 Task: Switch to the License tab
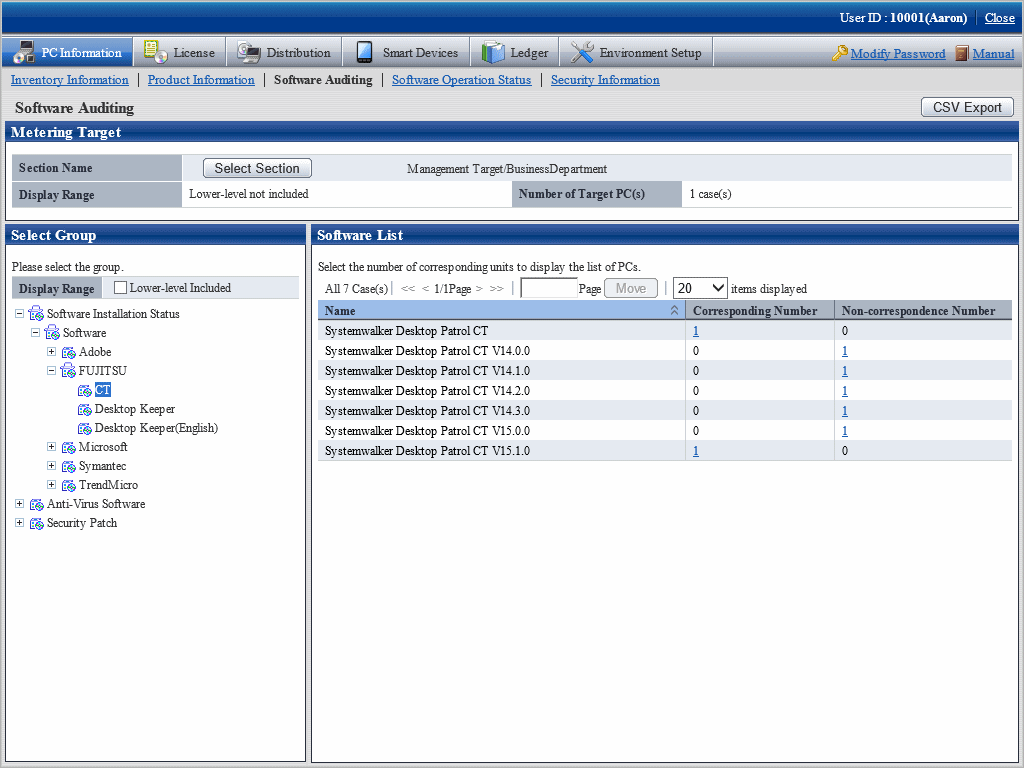coord(180,52)
